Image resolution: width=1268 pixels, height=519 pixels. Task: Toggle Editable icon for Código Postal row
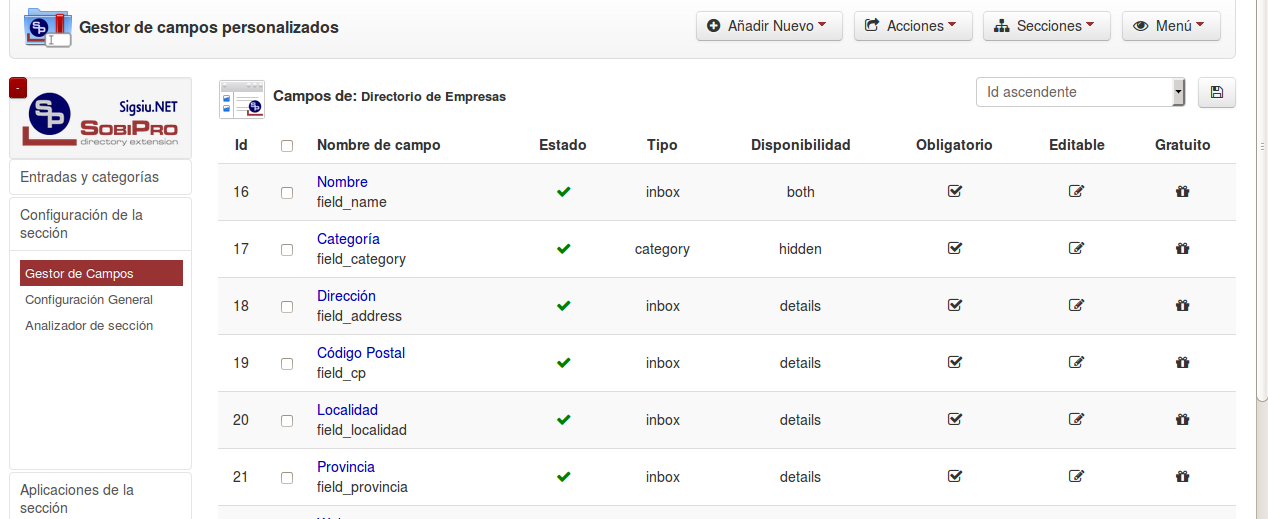(x=1076, y=362)
